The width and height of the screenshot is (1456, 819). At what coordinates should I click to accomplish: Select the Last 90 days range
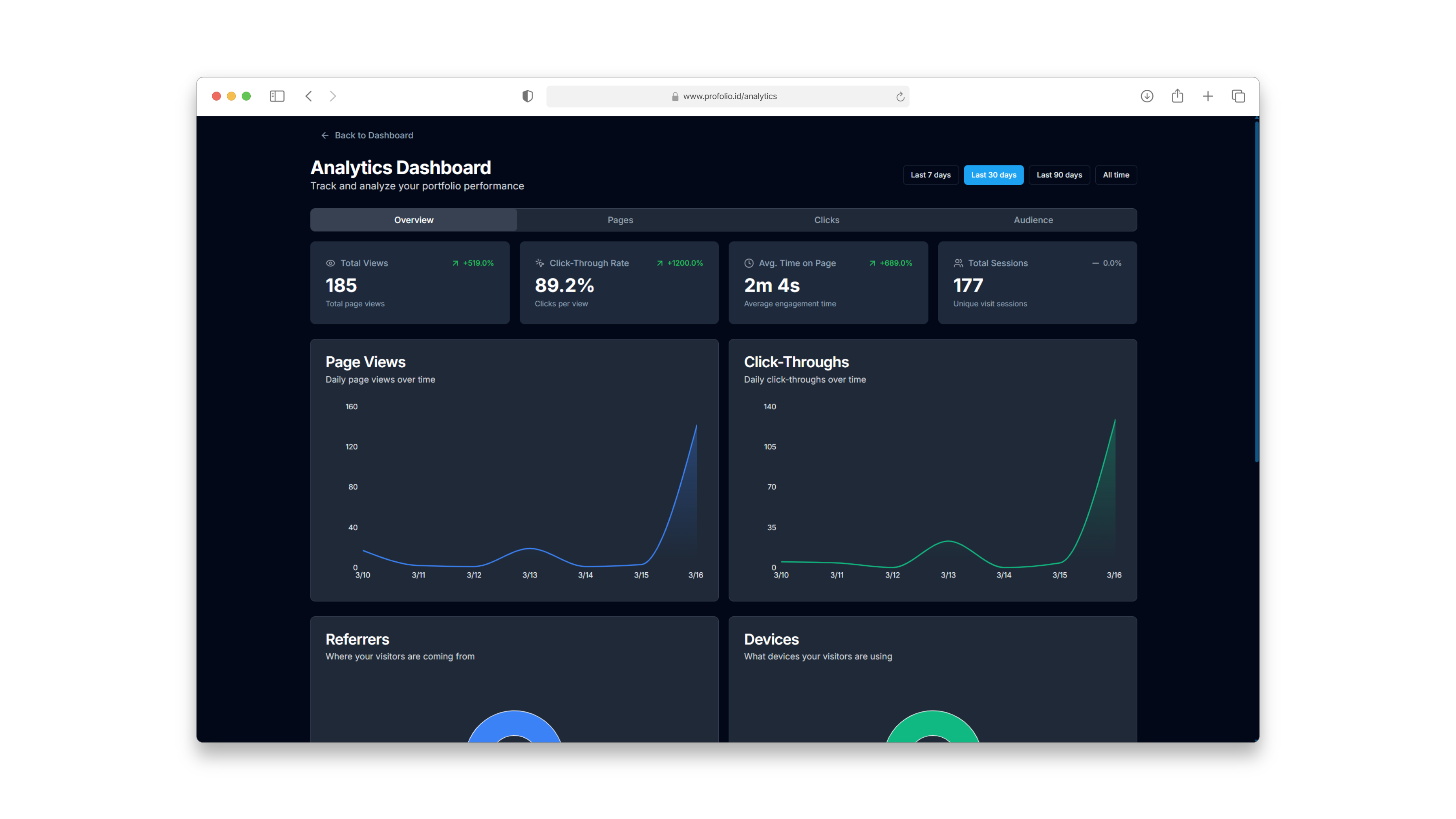[1059, 175]
